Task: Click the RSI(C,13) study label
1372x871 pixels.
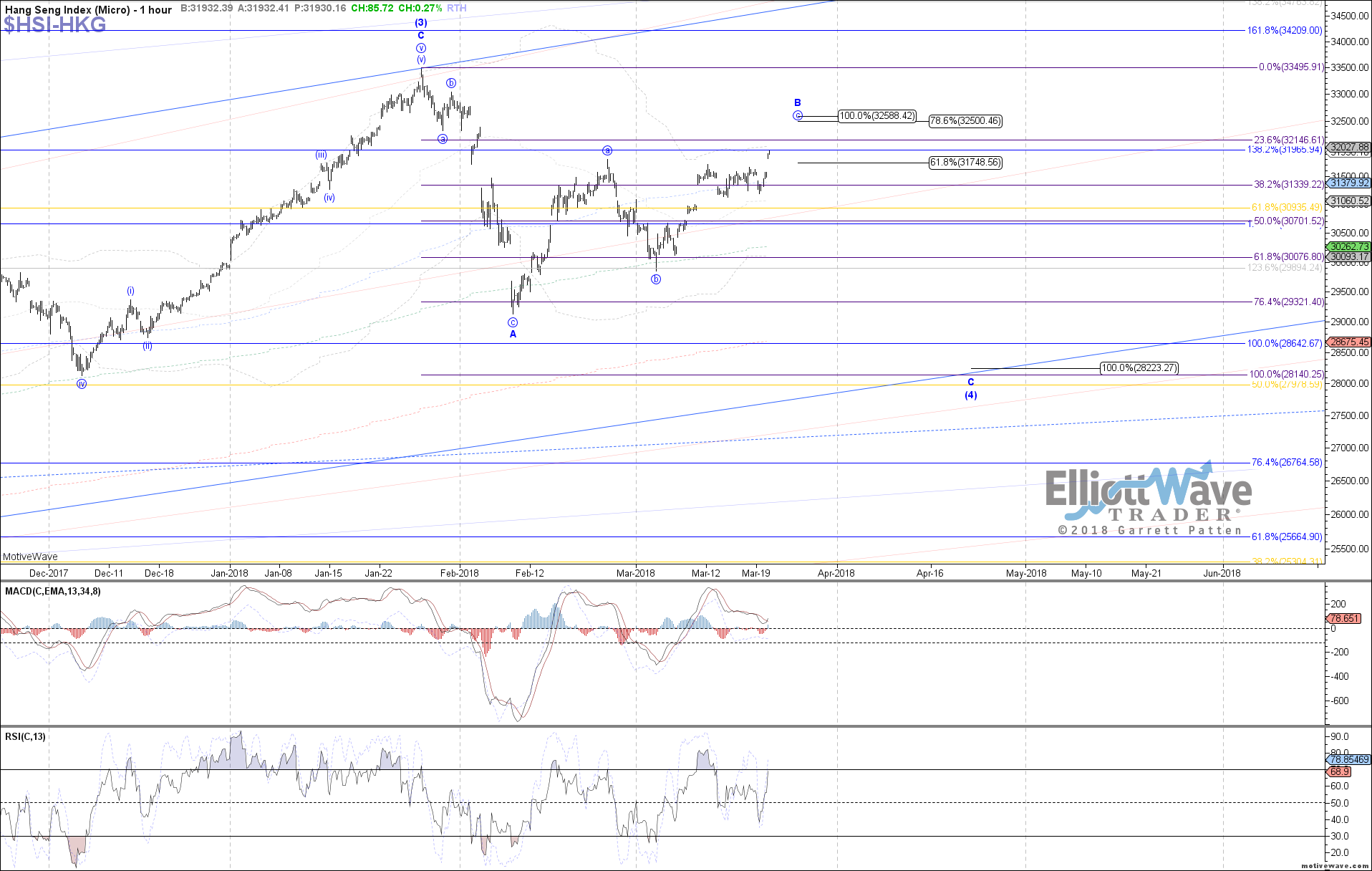Action: [x=26, y=736]
